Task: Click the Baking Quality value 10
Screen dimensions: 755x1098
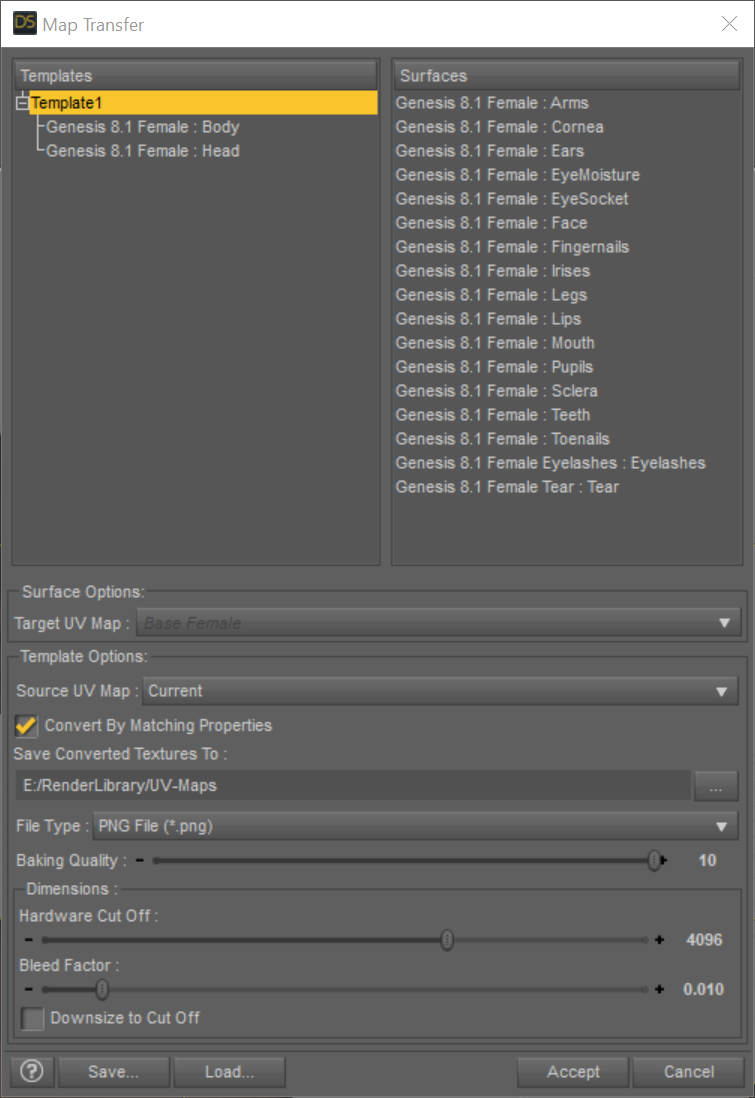Action: (x=707, y=861)
